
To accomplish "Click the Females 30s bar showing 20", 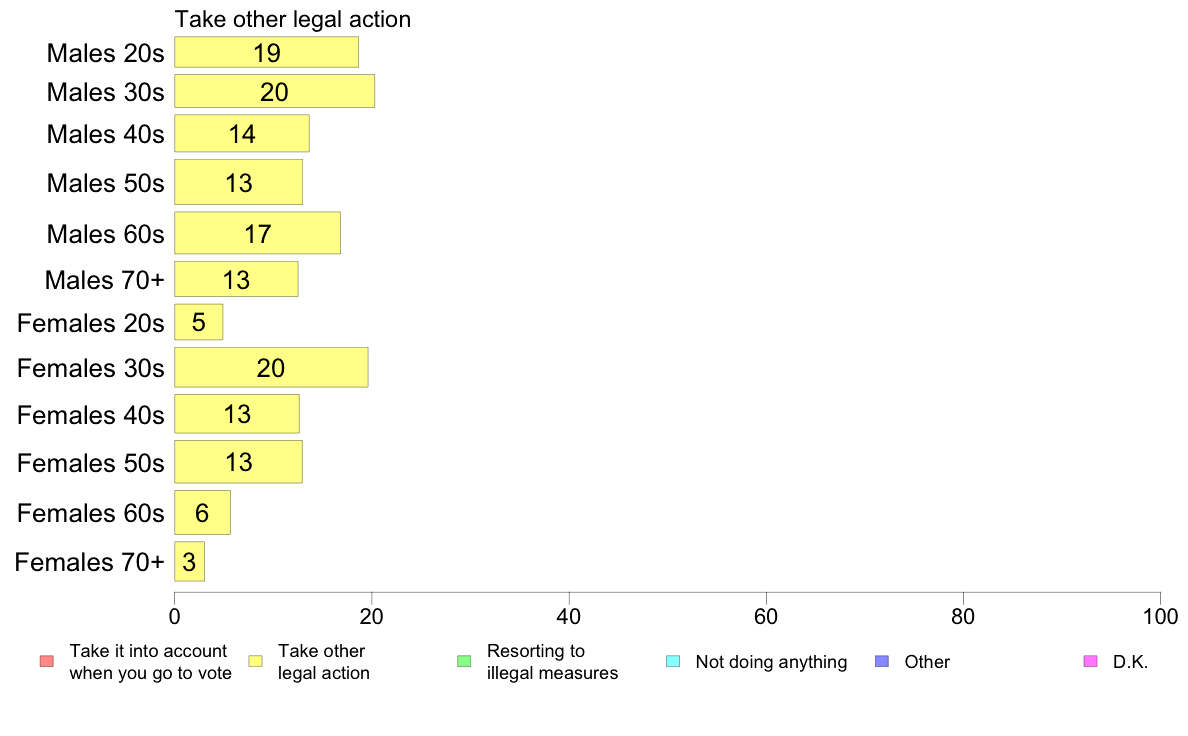I will pyautogui.click(x=271, y=368).
